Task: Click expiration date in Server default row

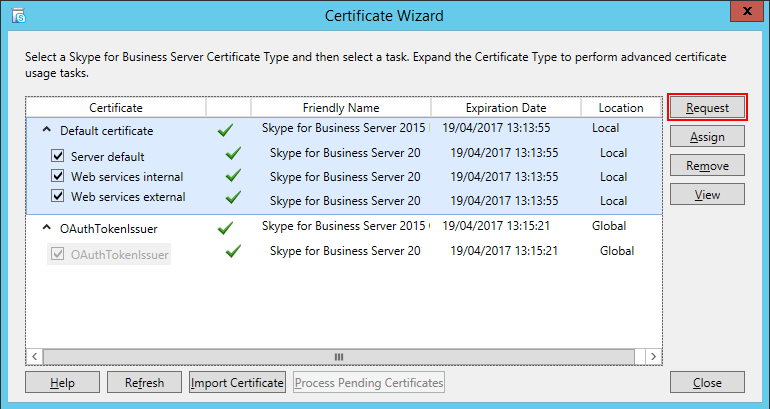Action: [x=504, y=153]
